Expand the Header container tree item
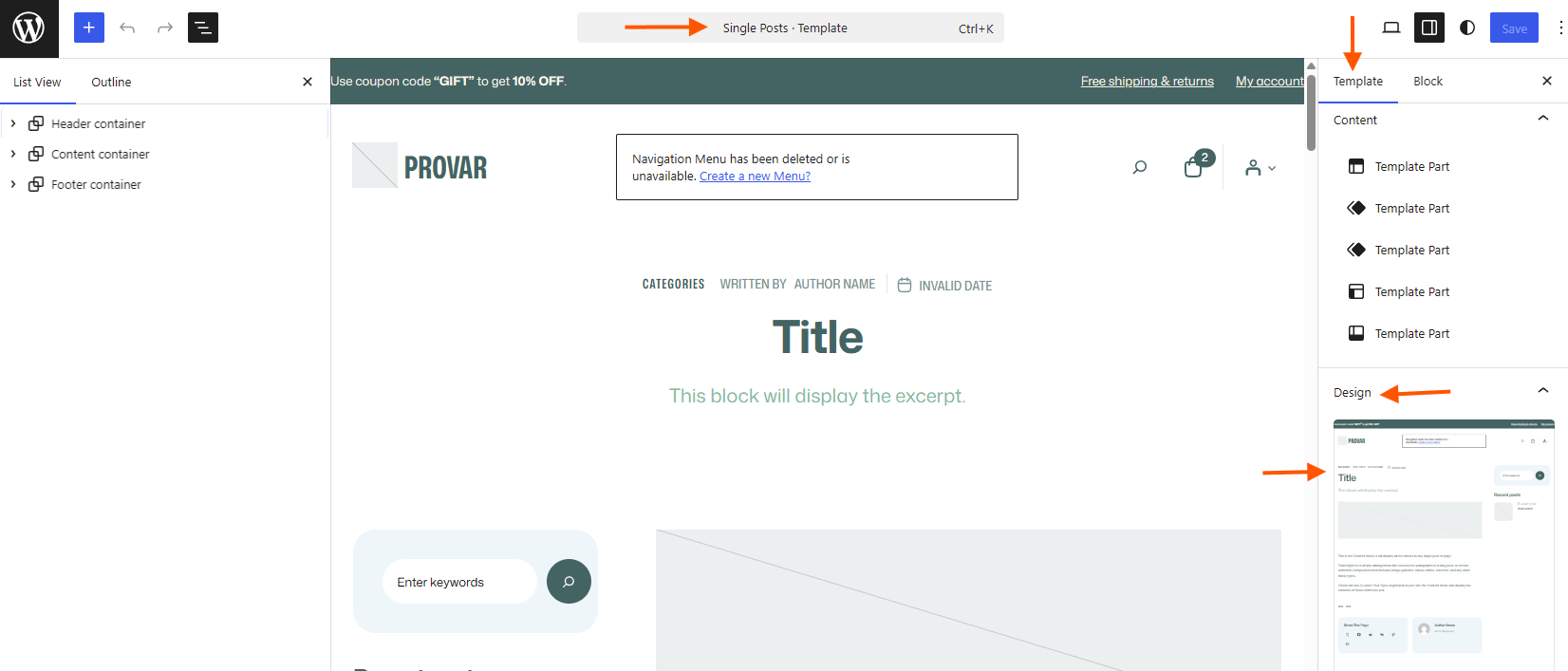Image resolution: width=1568 pixels, height=671 pixels. point(13,123)
